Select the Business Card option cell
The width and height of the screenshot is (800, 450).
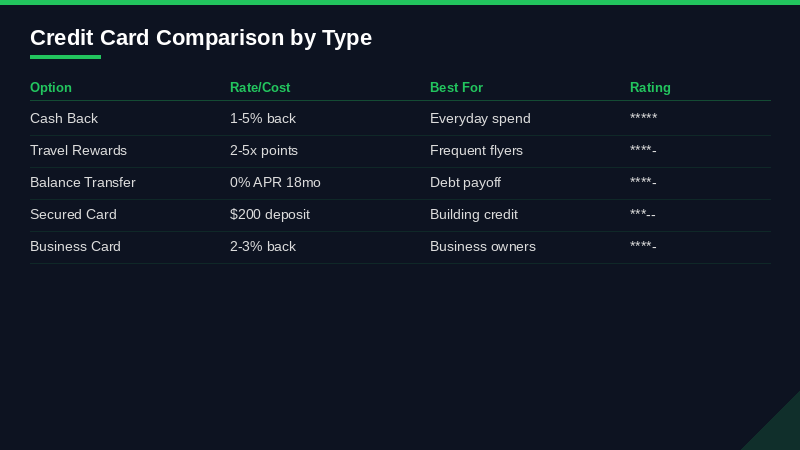pyautogui.click(x=75, y=247)
